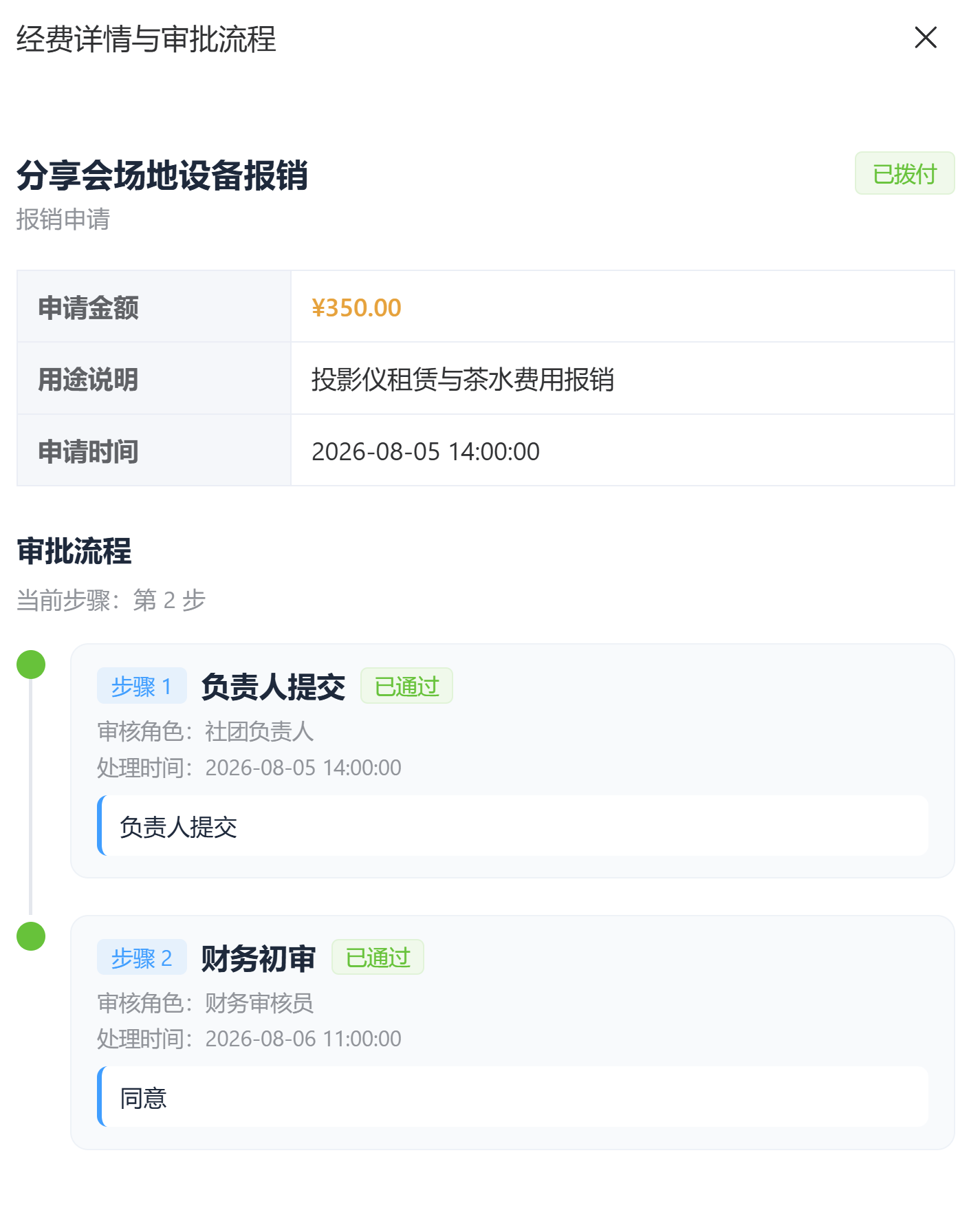The width and height of the screenshot is (980, 1230).
Task: Click the 分享会场地设备报销 title
Action: pos(162,175)
